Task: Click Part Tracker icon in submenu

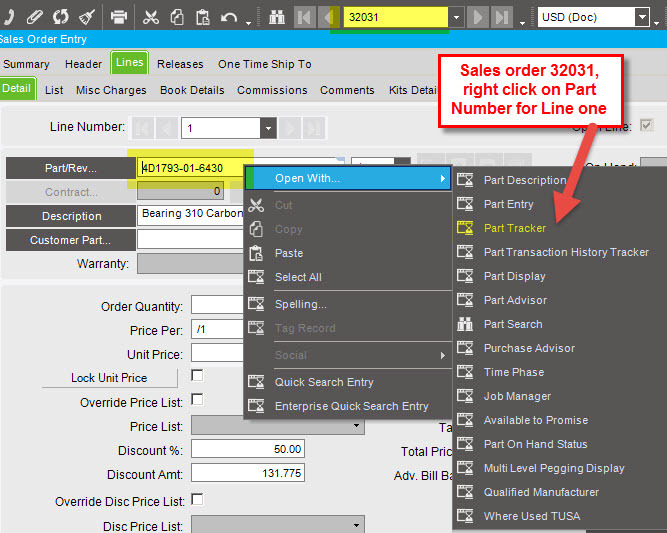Action: coord(465,228)
